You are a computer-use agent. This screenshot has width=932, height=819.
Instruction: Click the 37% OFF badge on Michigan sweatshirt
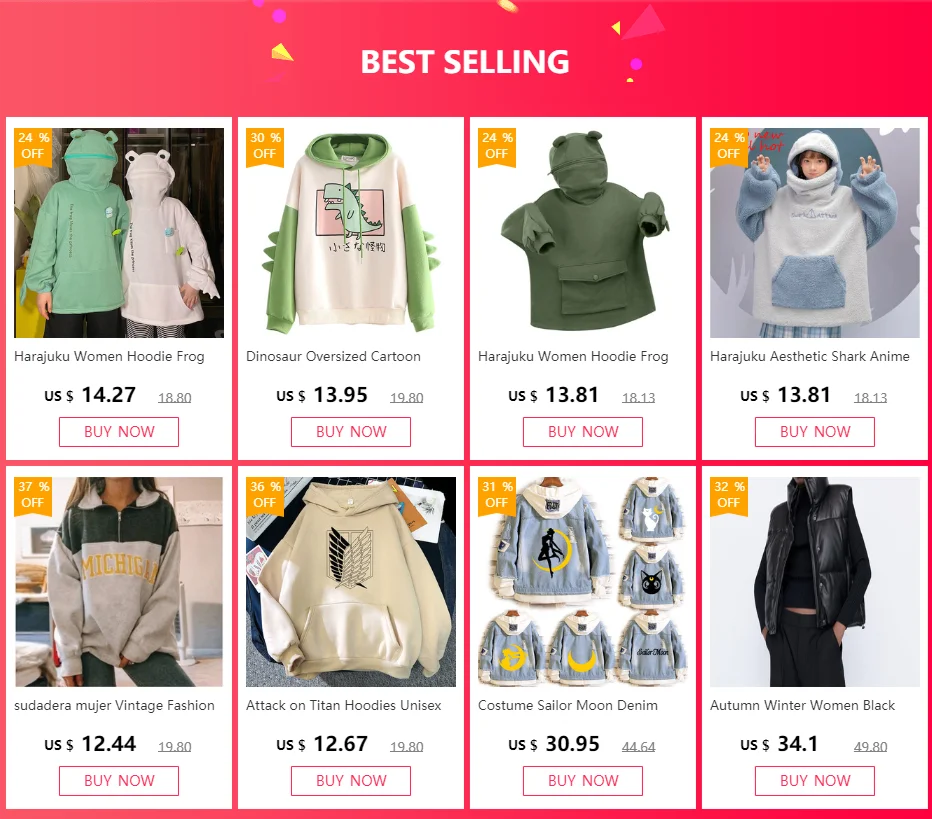(33, 496)
